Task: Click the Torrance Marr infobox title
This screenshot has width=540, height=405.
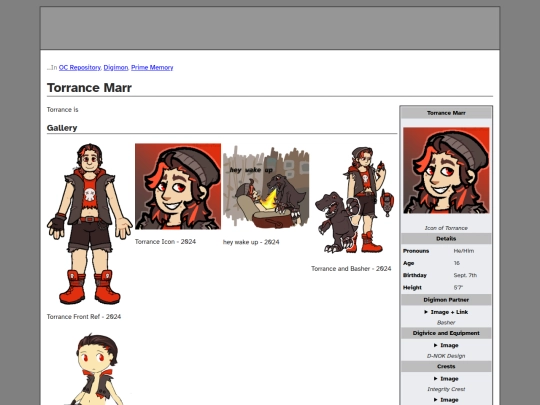Action: click(x=446, y=113)
